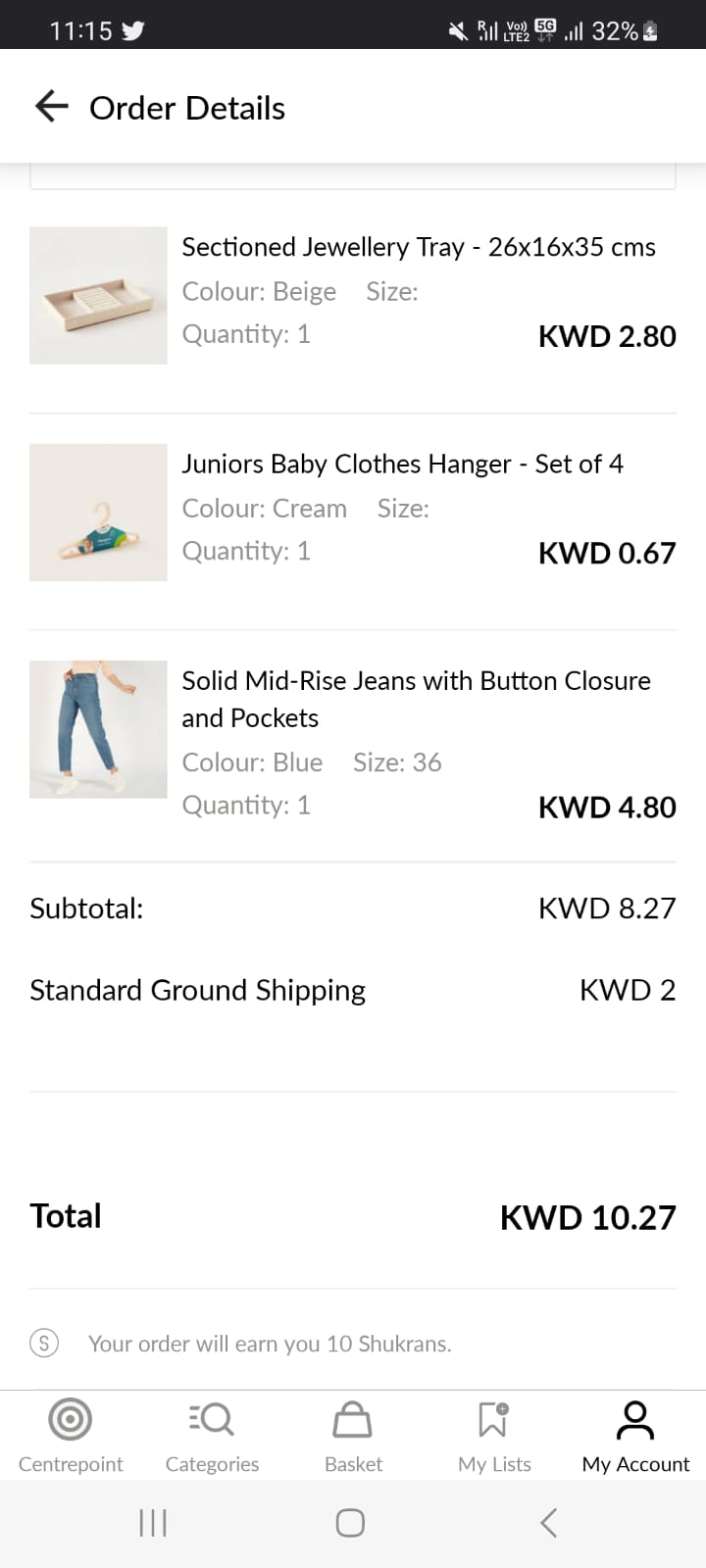The height and width of the screenshot is (1568, 706).
Task: Open the Categories search tab
Action: pos(212,1435)
